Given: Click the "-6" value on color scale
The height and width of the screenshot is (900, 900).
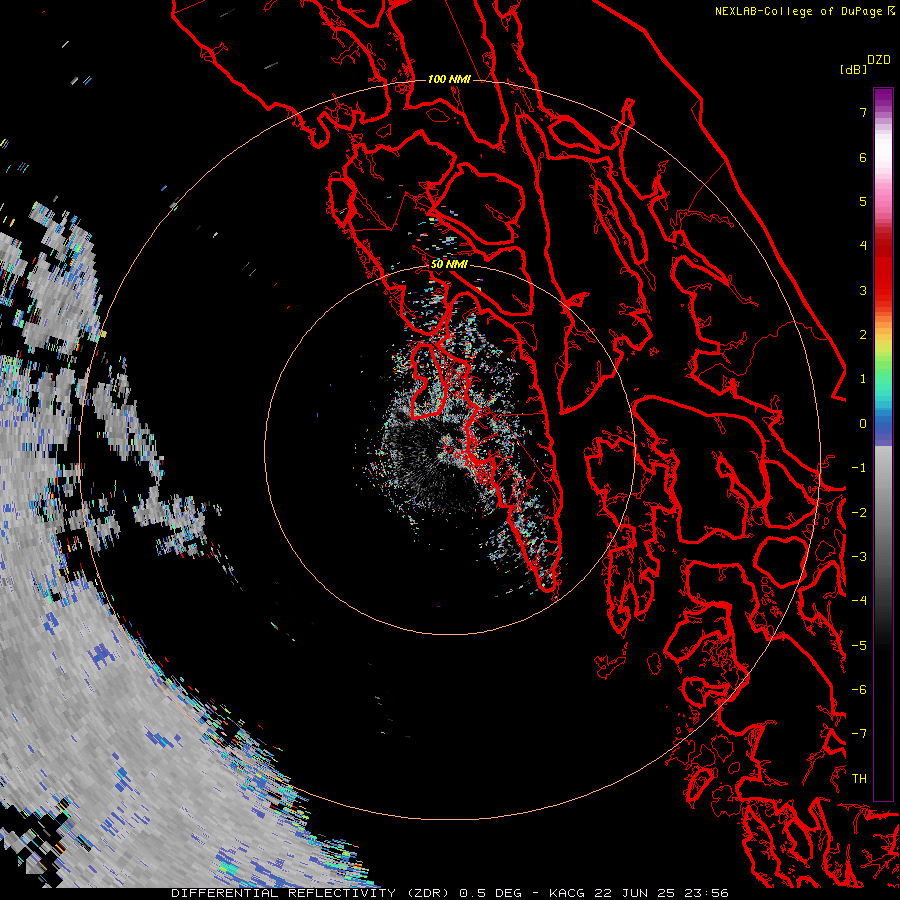Looking at the screenshot, I should coord(859,690).
